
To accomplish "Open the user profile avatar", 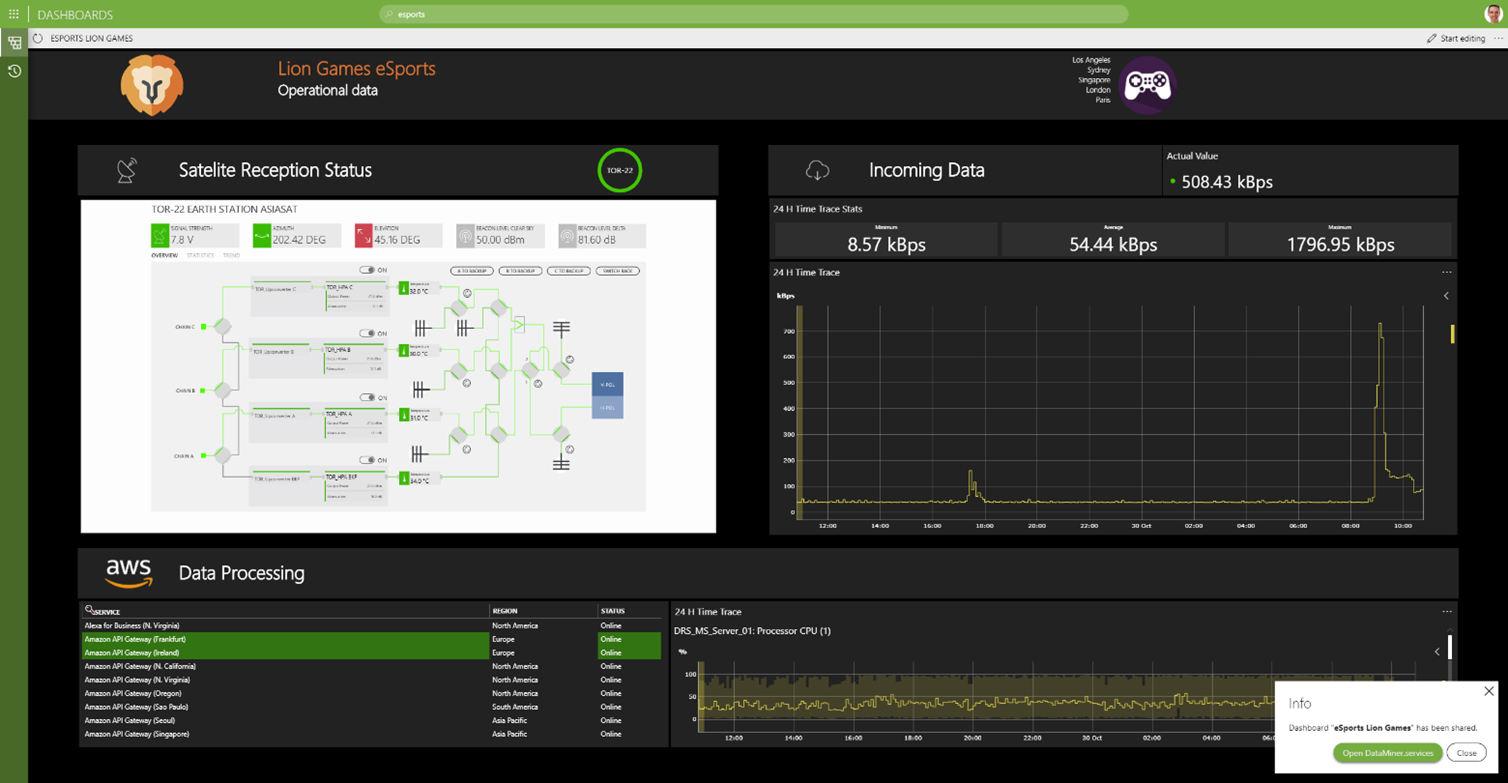I will (1493, 14).
